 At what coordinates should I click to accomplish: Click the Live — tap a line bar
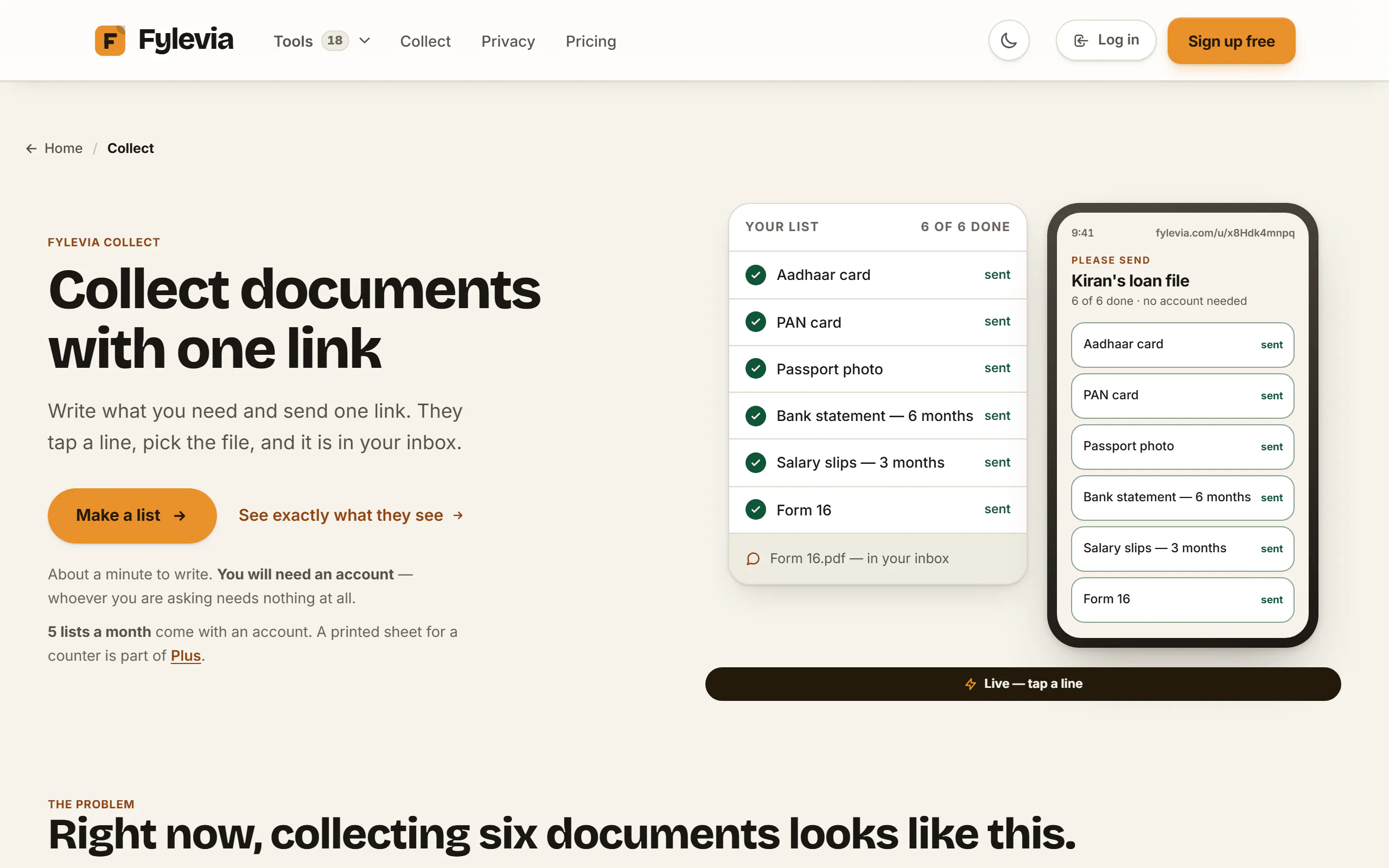pyautogui.click(x=1023, y=684)
